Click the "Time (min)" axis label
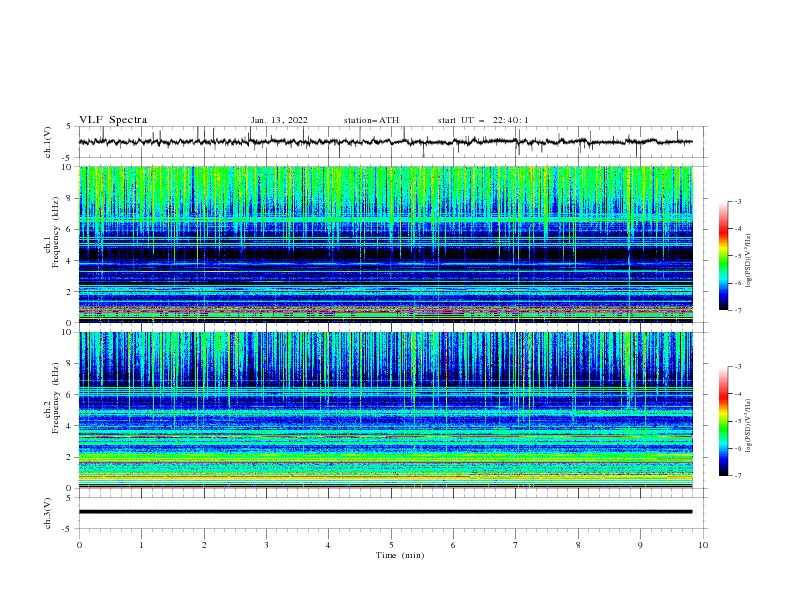The width and height of the screenshot is (792, 612). (400, 555)
